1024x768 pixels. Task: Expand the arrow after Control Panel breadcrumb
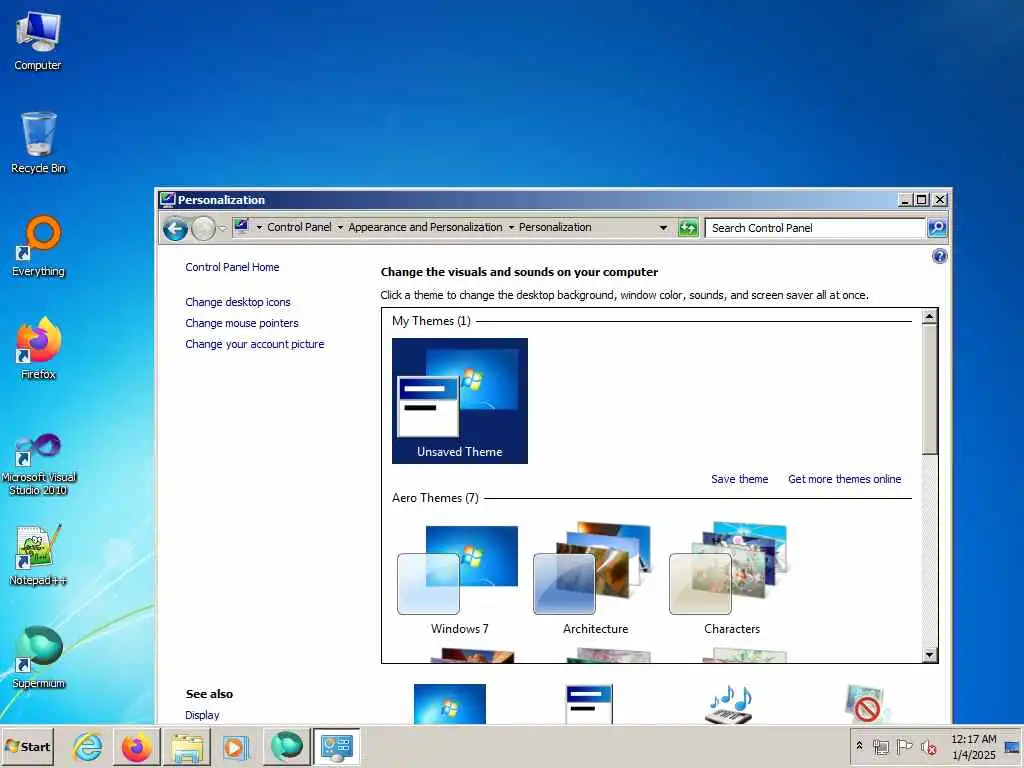(340, 227)
